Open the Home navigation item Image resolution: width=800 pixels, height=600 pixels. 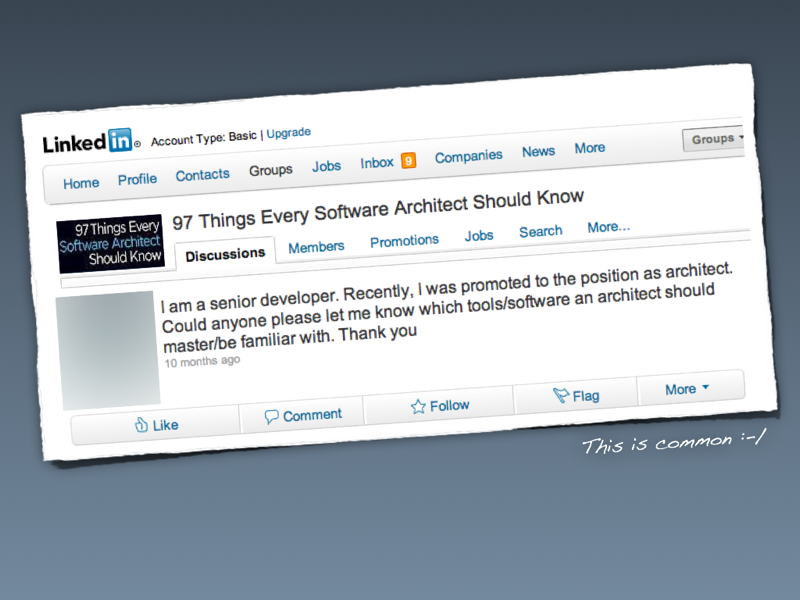[x=81, y=183]
